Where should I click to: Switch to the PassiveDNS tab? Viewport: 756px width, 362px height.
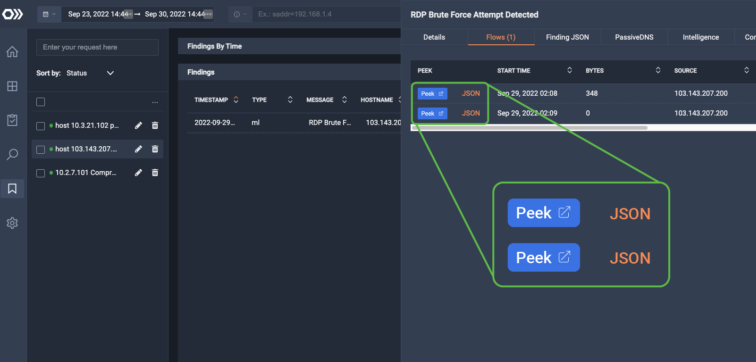[634, 37]
